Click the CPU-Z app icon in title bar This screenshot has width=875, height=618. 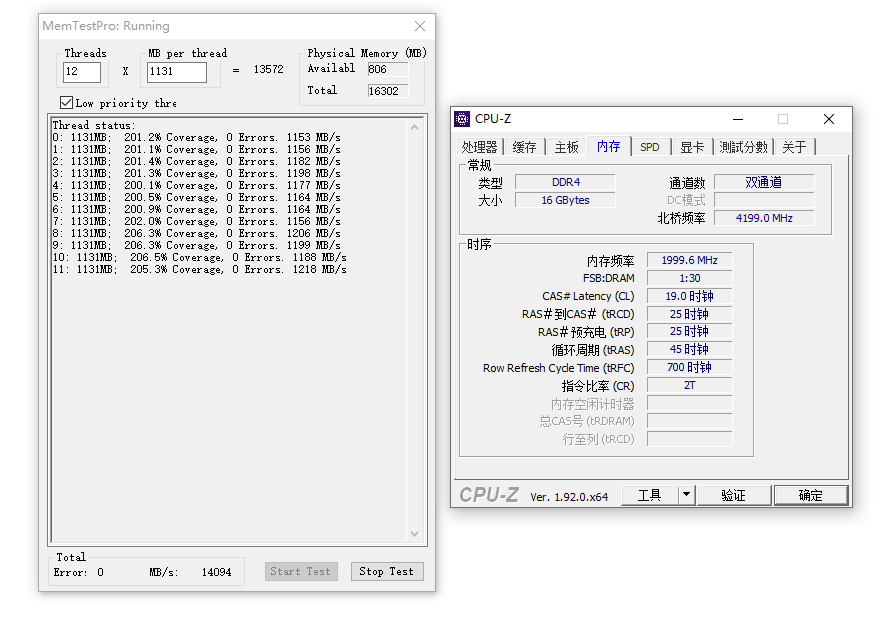[462, 119]
